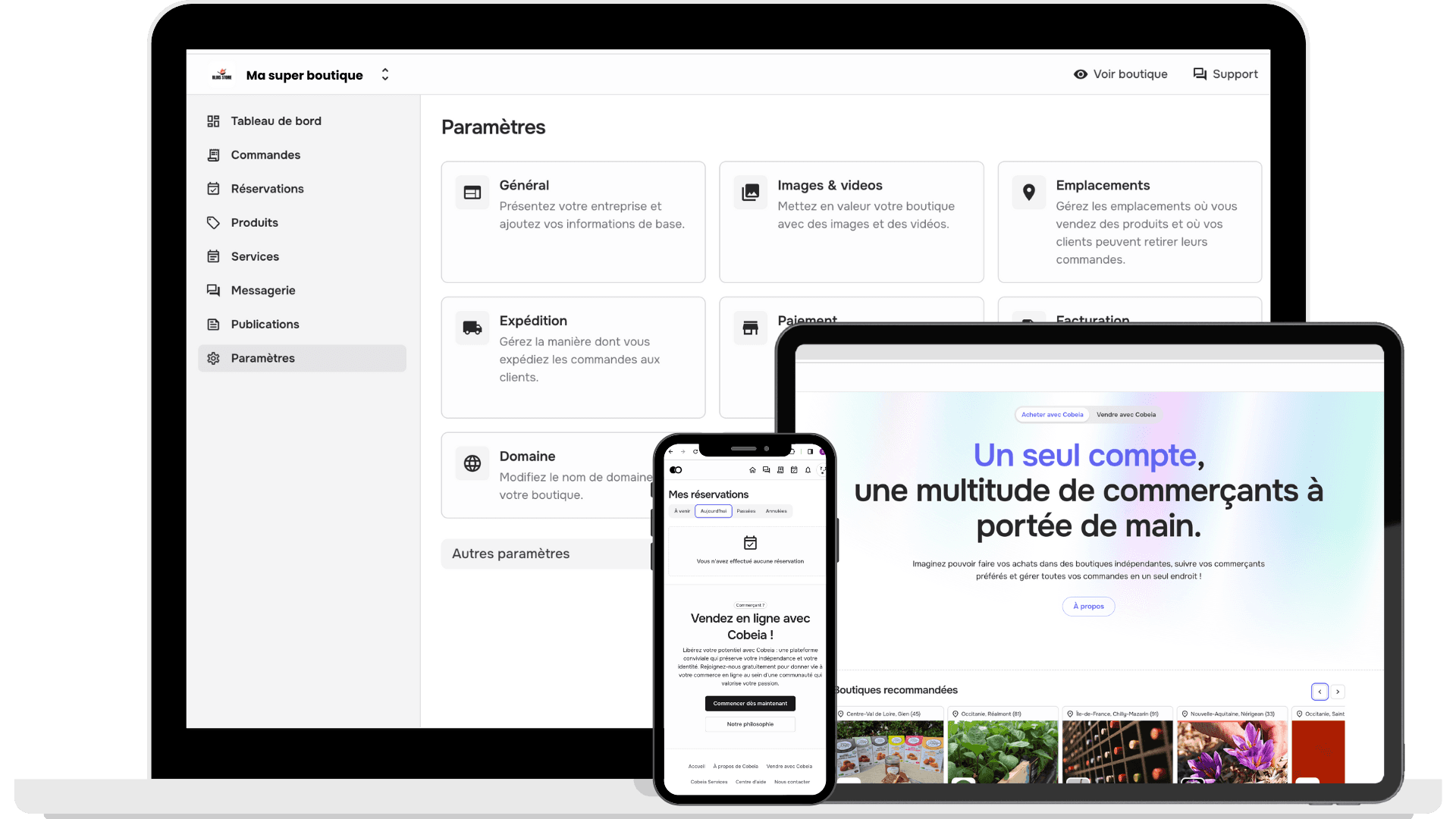The image size is (1456, 819).
Task: Click the Produits sidebar icon
Action: click(x=212, y=222)
